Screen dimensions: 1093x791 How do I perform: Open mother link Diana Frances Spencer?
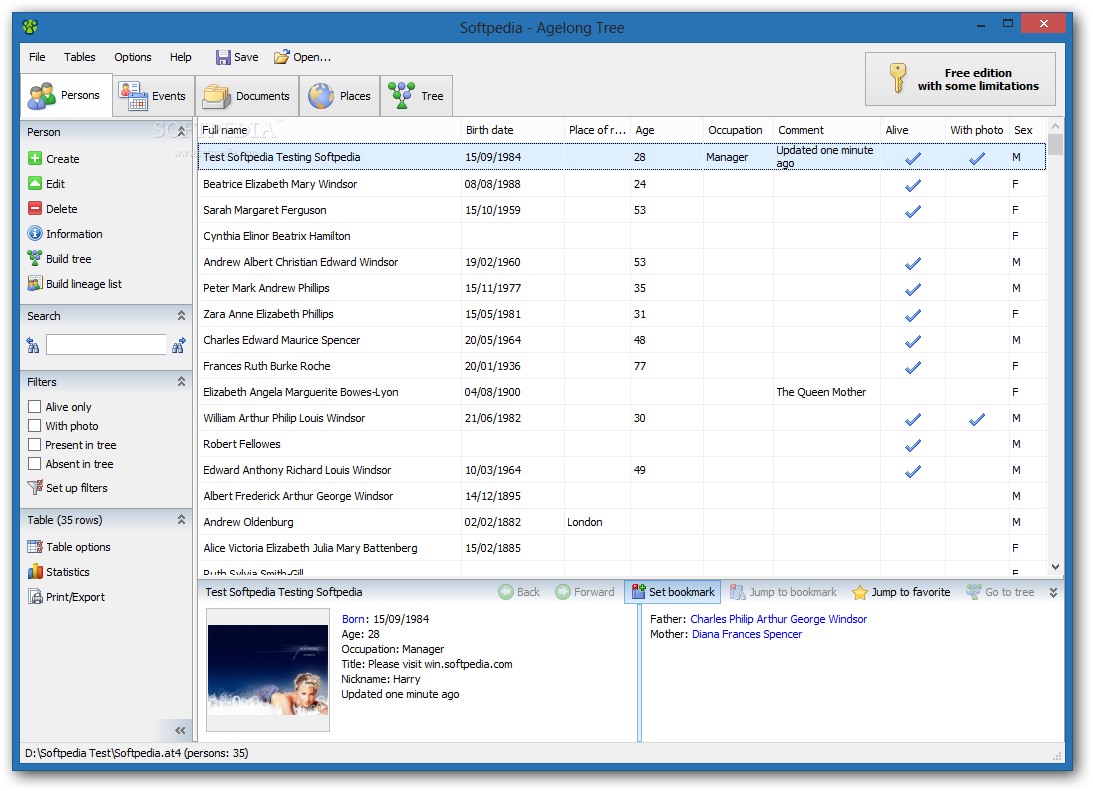[747, 634]
